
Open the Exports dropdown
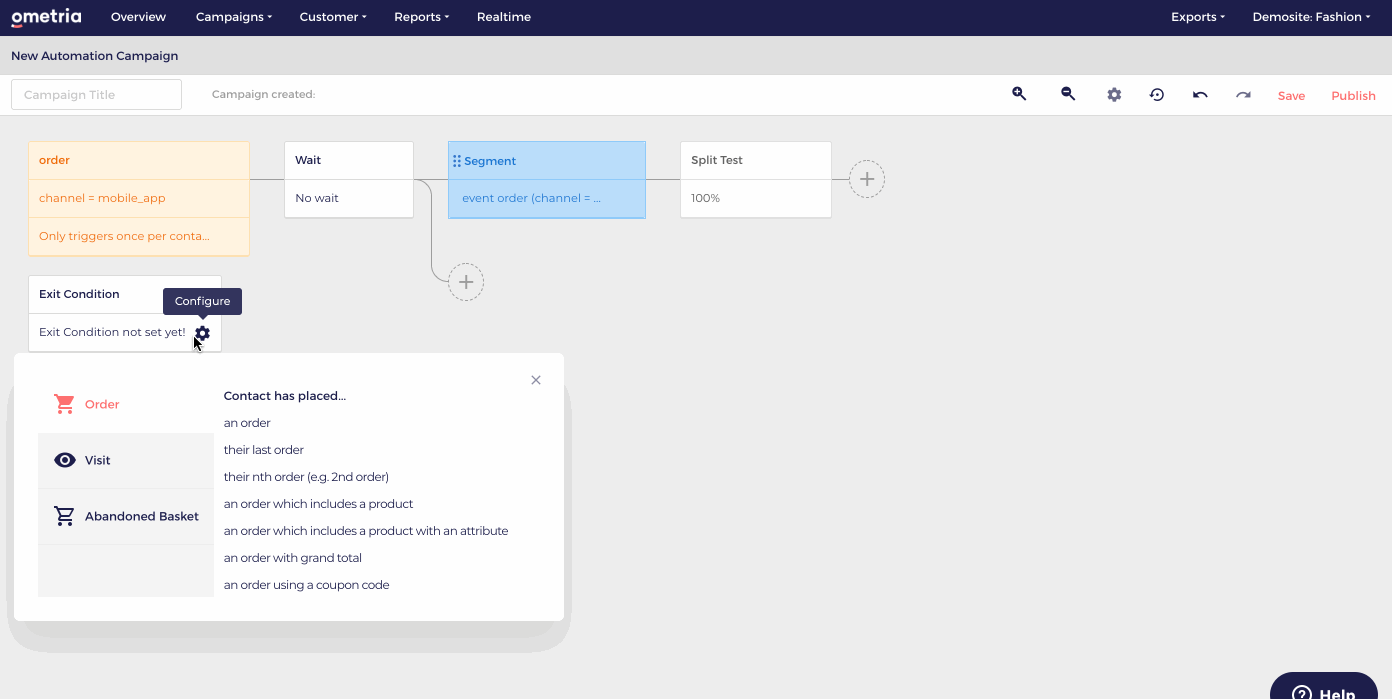(x=1198, y=17)
